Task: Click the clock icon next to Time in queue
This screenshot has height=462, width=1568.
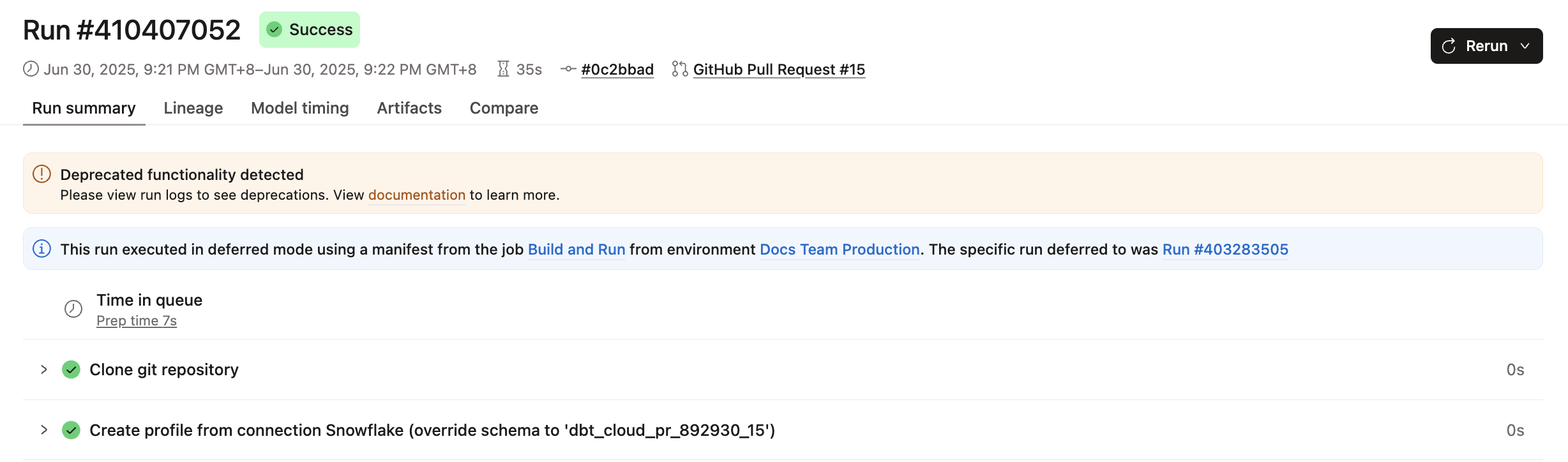Action: (73, 309)
